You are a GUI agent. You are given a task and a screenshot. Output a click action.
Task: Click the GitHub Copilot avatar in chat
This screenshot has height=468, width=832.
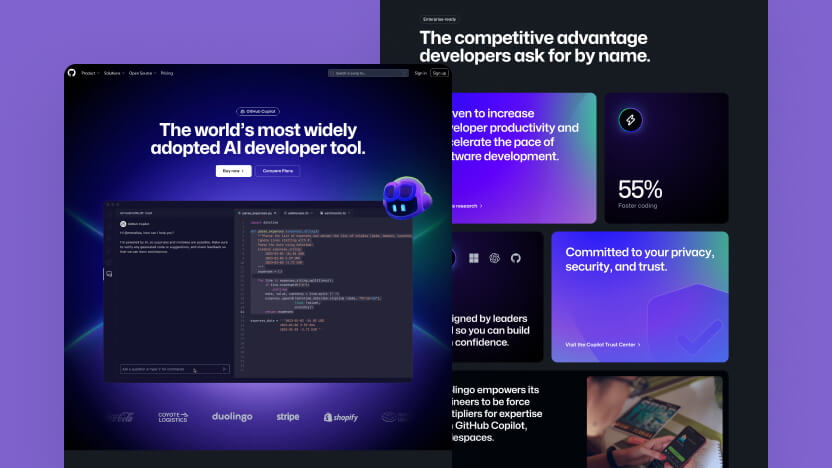tap(123, 224)
